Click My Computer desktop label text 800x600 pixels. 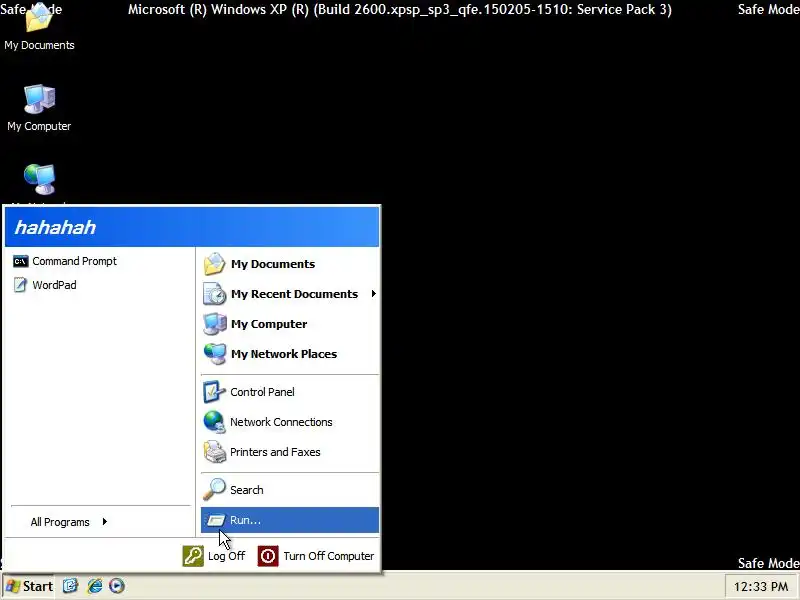tap(39, 126)
